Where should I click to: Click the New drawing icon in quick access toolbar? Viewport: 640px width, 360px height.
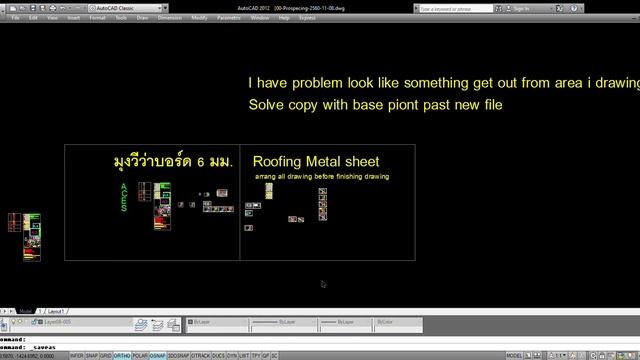(x=13, y=8)
